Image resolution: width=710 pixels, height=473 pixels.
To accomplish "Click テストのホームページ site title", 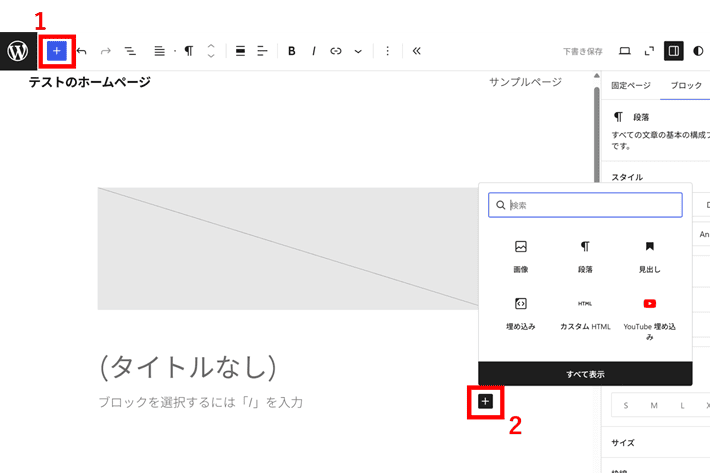I will tap(89, 82).
